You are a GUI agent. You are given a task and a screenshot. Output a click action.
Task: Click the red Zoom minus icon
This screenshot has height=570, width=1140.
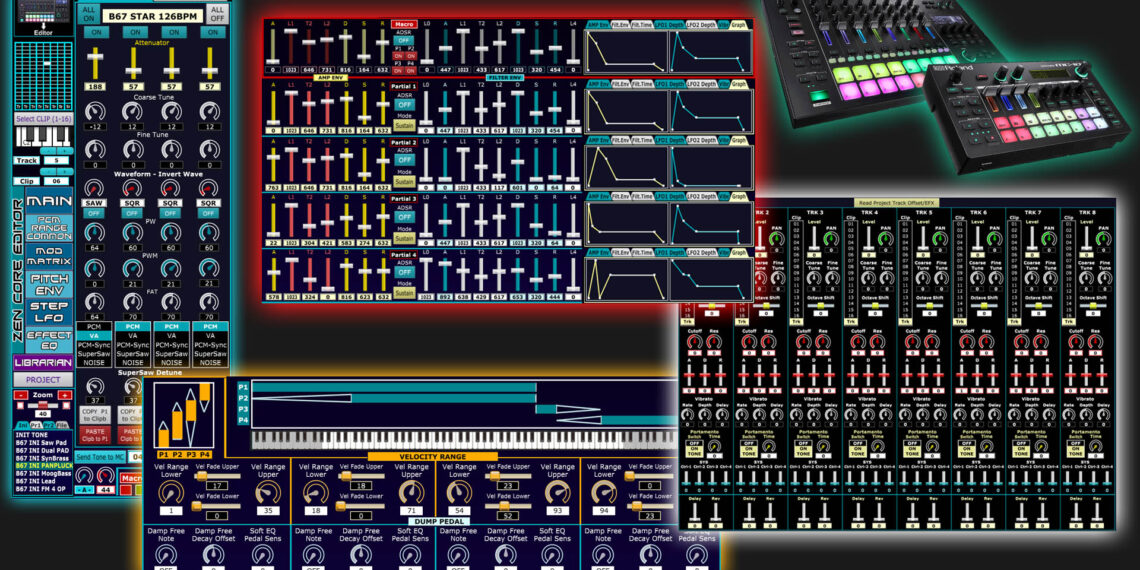tap(20, 394)
